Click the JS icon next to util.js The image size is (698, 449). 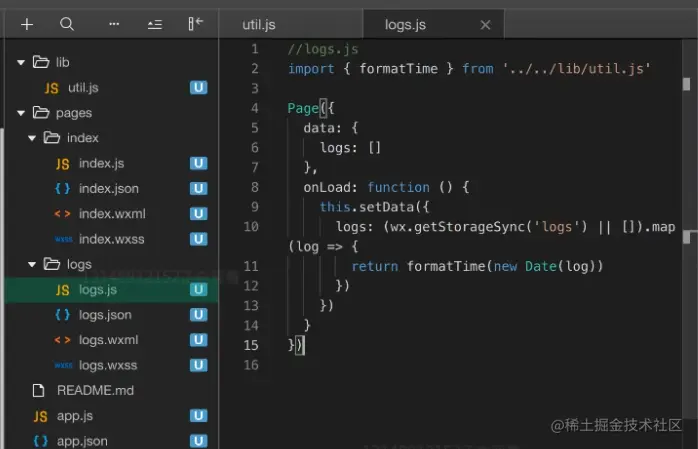point(52,88)
